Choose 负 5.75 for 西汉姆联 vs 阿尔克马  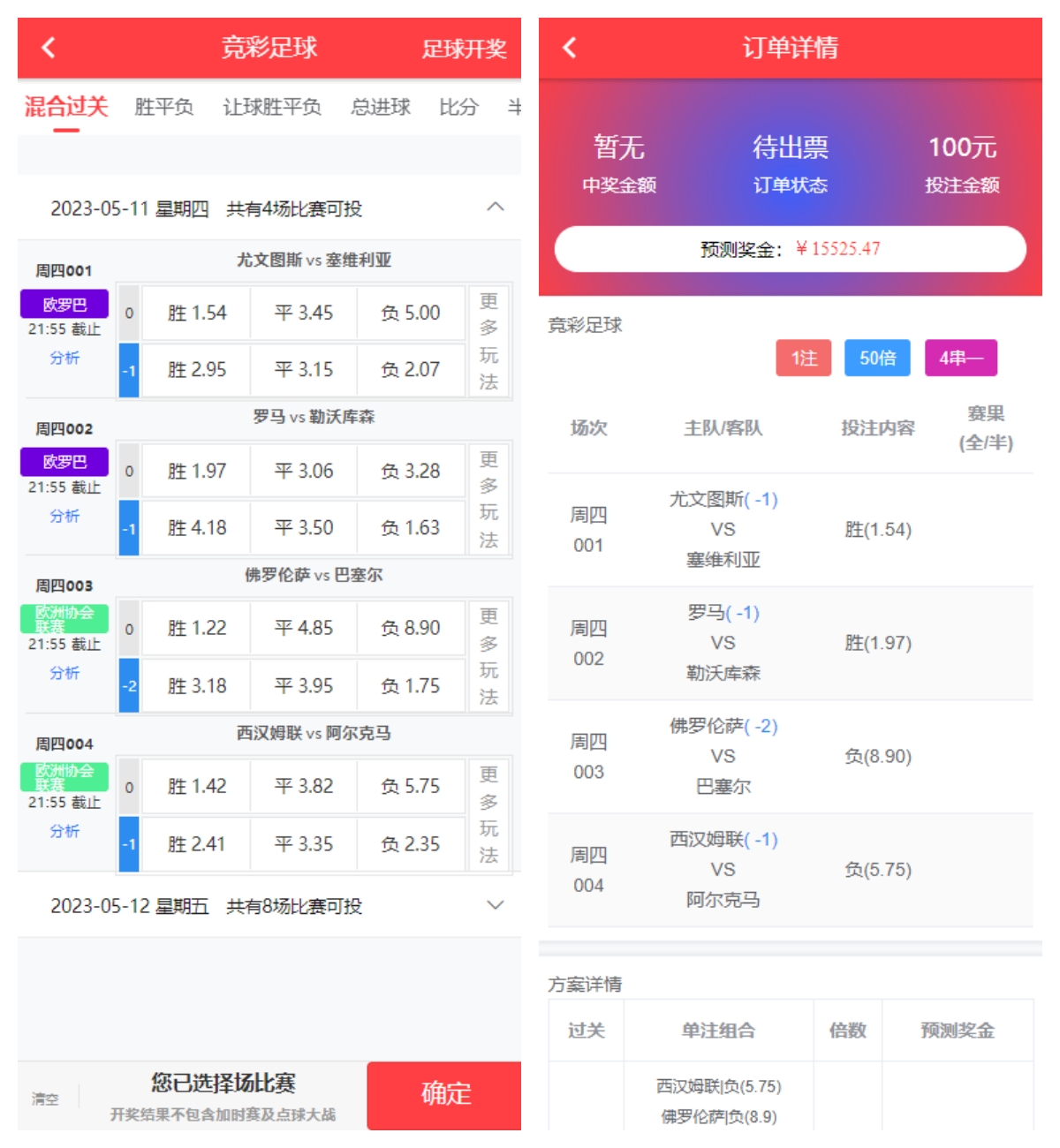click(x=411, y=786)
